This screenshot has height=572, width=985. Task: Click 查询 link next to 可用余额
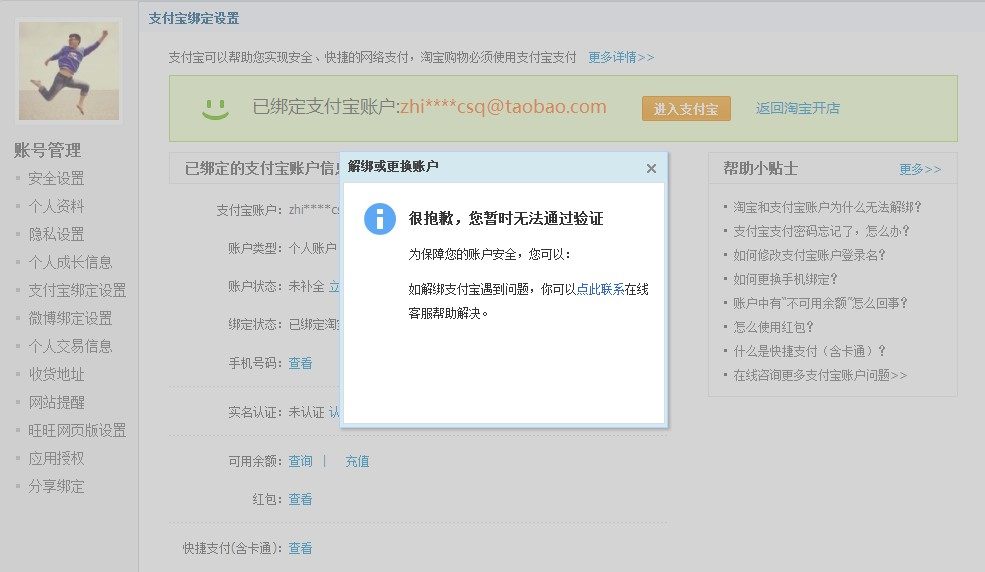(x=300, y=461)
